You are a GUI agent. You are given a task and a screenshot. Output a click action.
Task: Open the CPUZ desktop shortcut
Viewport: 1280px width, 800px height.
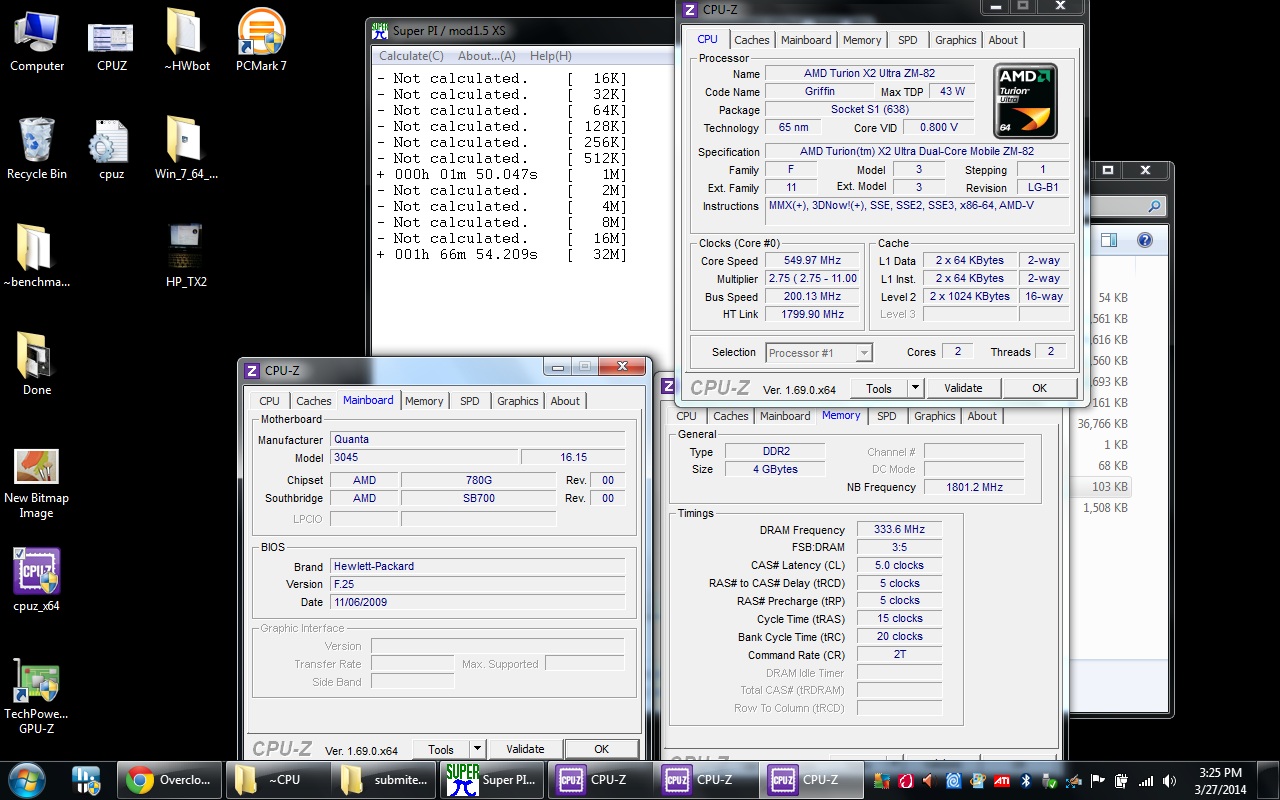point(111,42)
